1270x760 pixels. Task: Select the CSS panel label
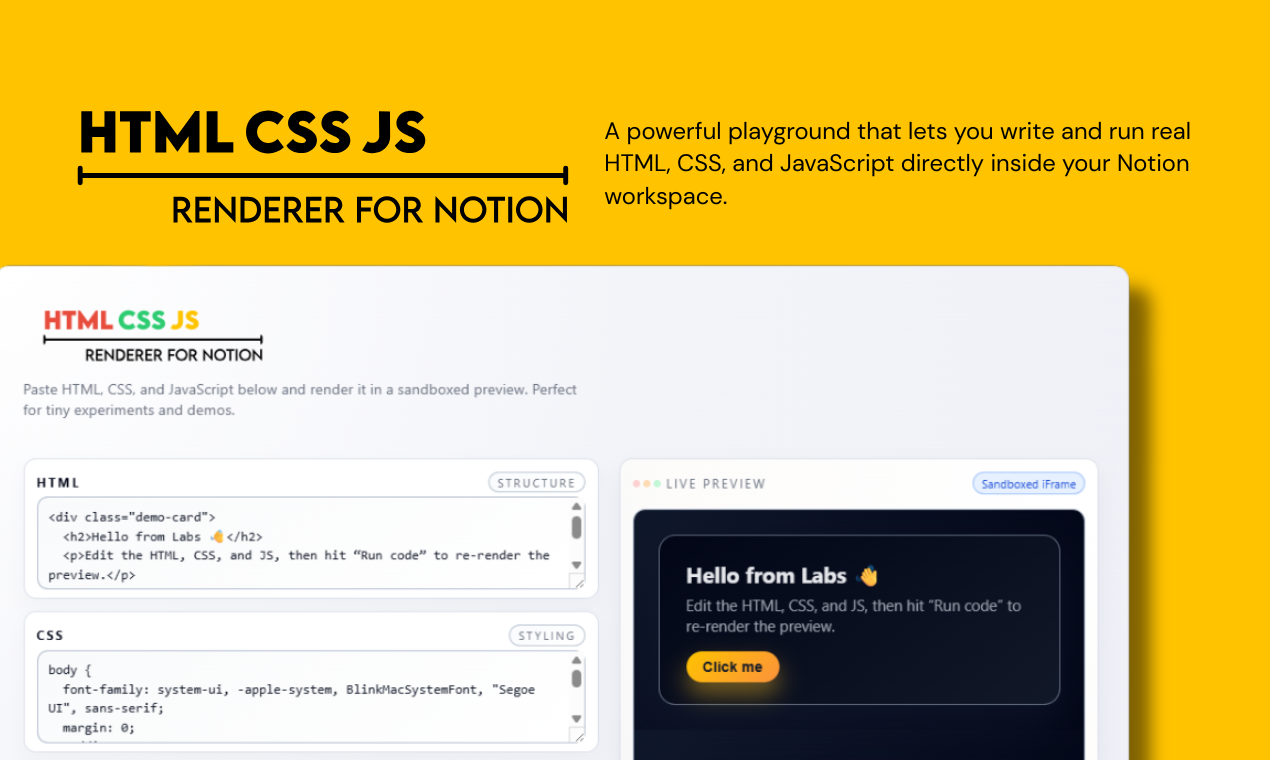click(48, 634)
